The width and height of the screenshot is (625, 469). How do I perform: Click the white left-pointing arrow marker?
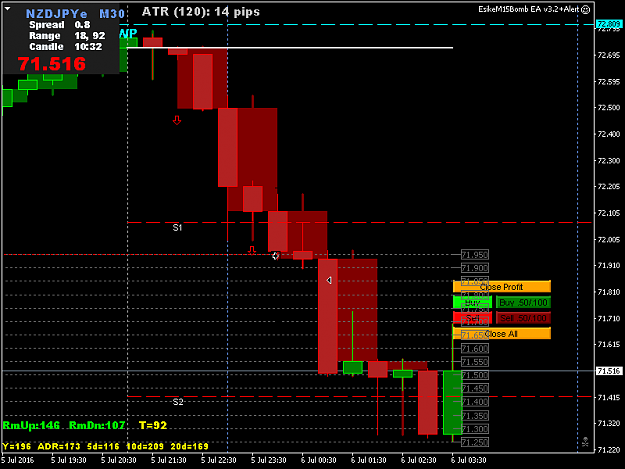pos(329,281)
